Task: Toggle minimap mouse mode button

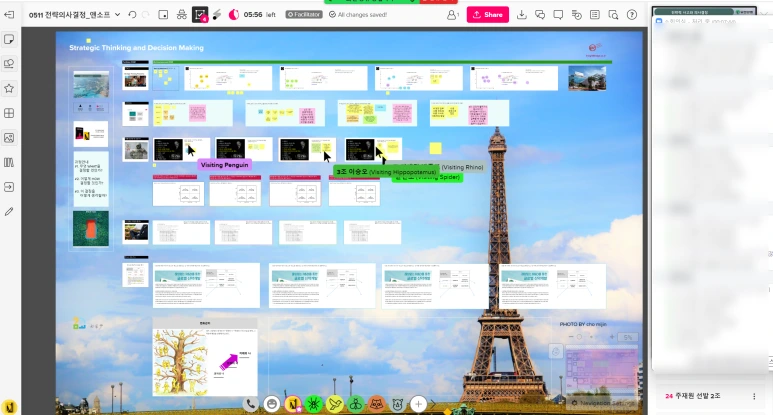Action: tap(556, 351)
